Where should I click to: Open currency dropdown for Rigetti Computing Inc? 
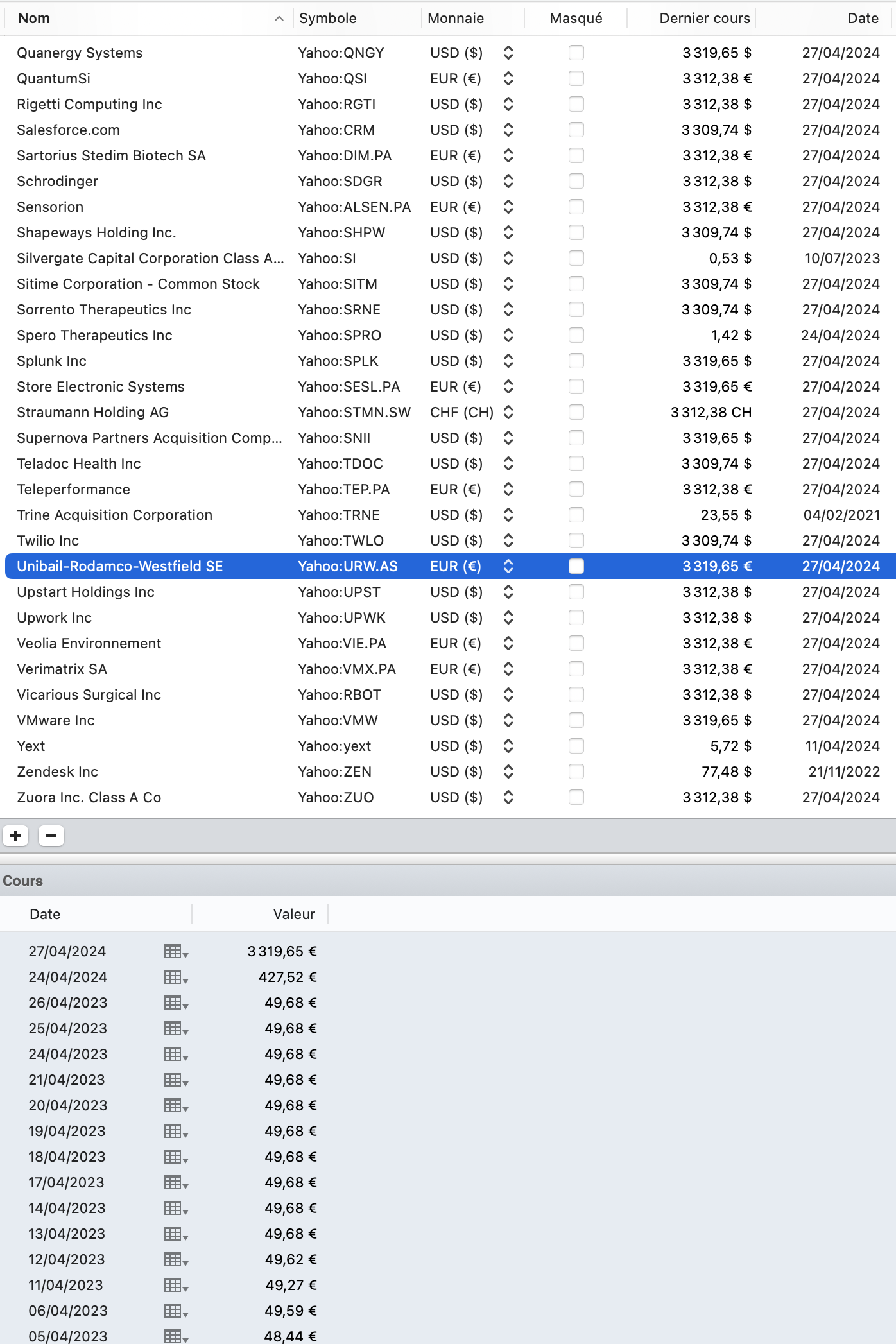pyautogui.click(x=508, y=104)
